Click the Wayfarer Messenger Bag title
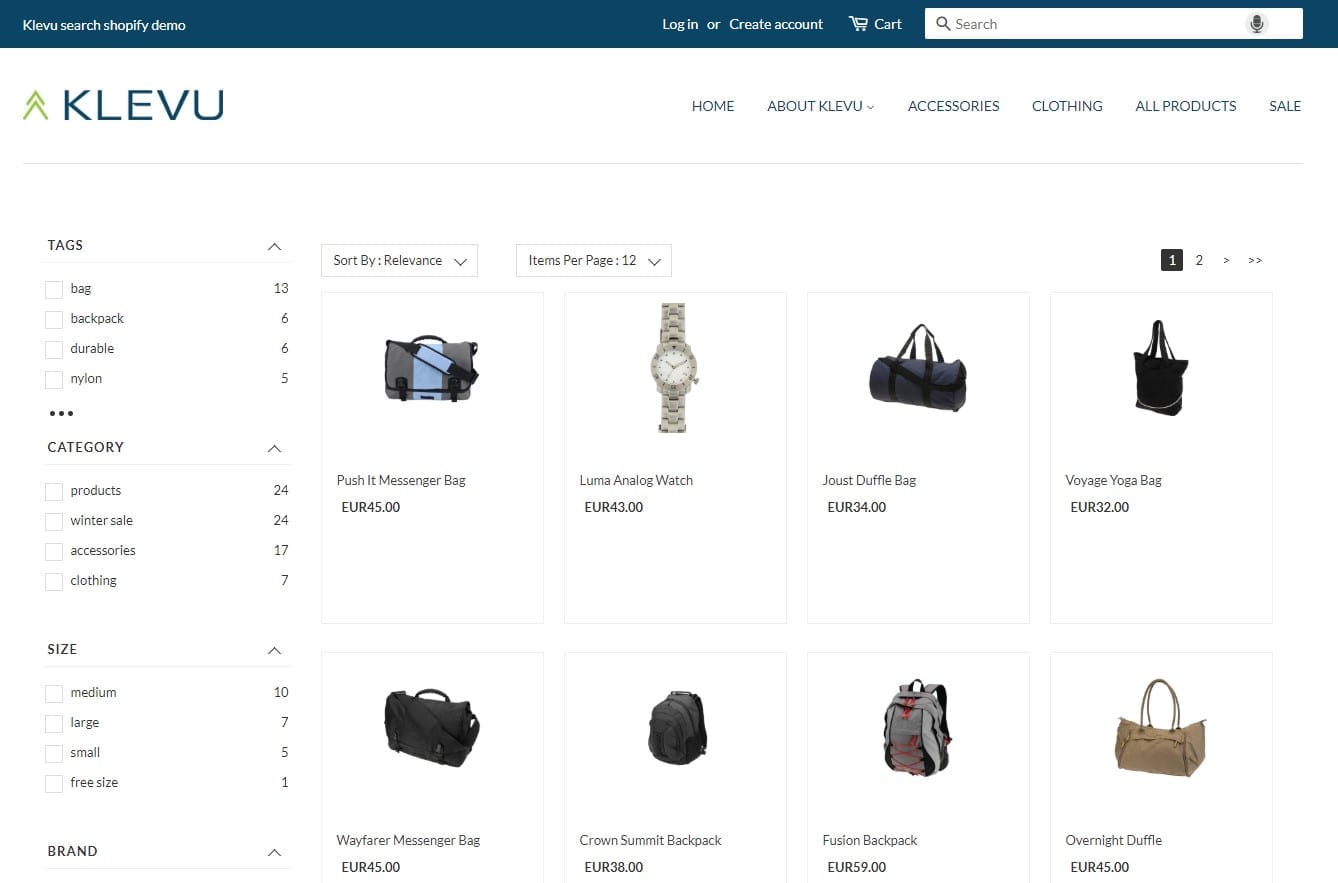Viewport: 1338px width, 883px height. click(408, 841)
